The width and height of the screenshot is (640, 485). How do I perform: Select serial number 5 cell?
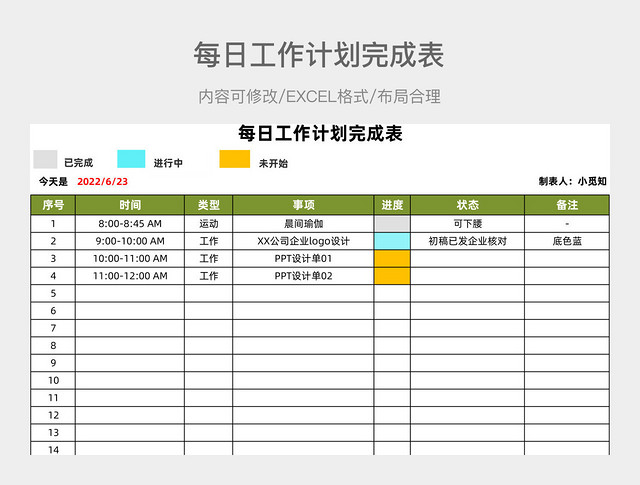click(x=53, y=294)
